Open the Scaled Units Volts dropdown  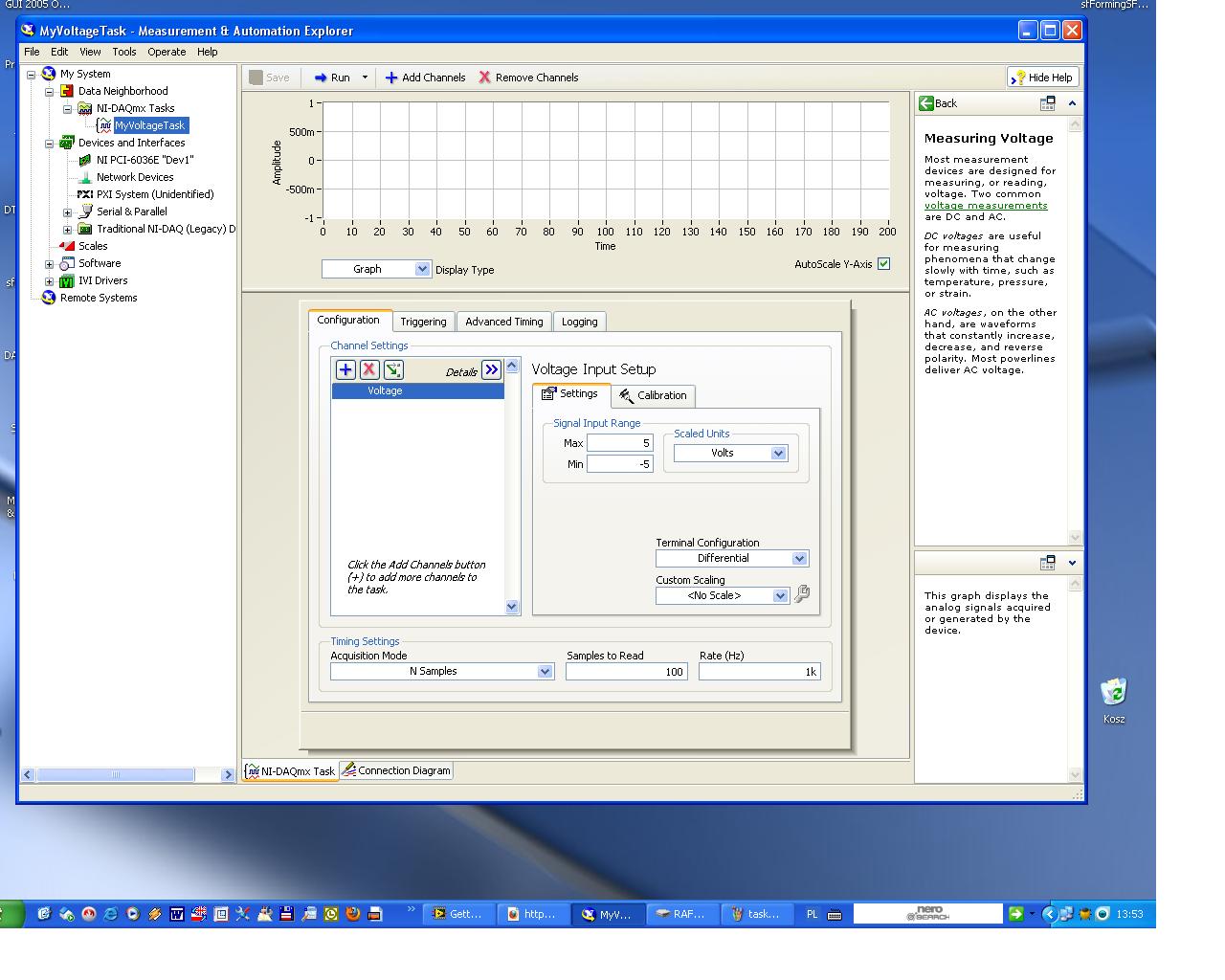click(778, 453)
